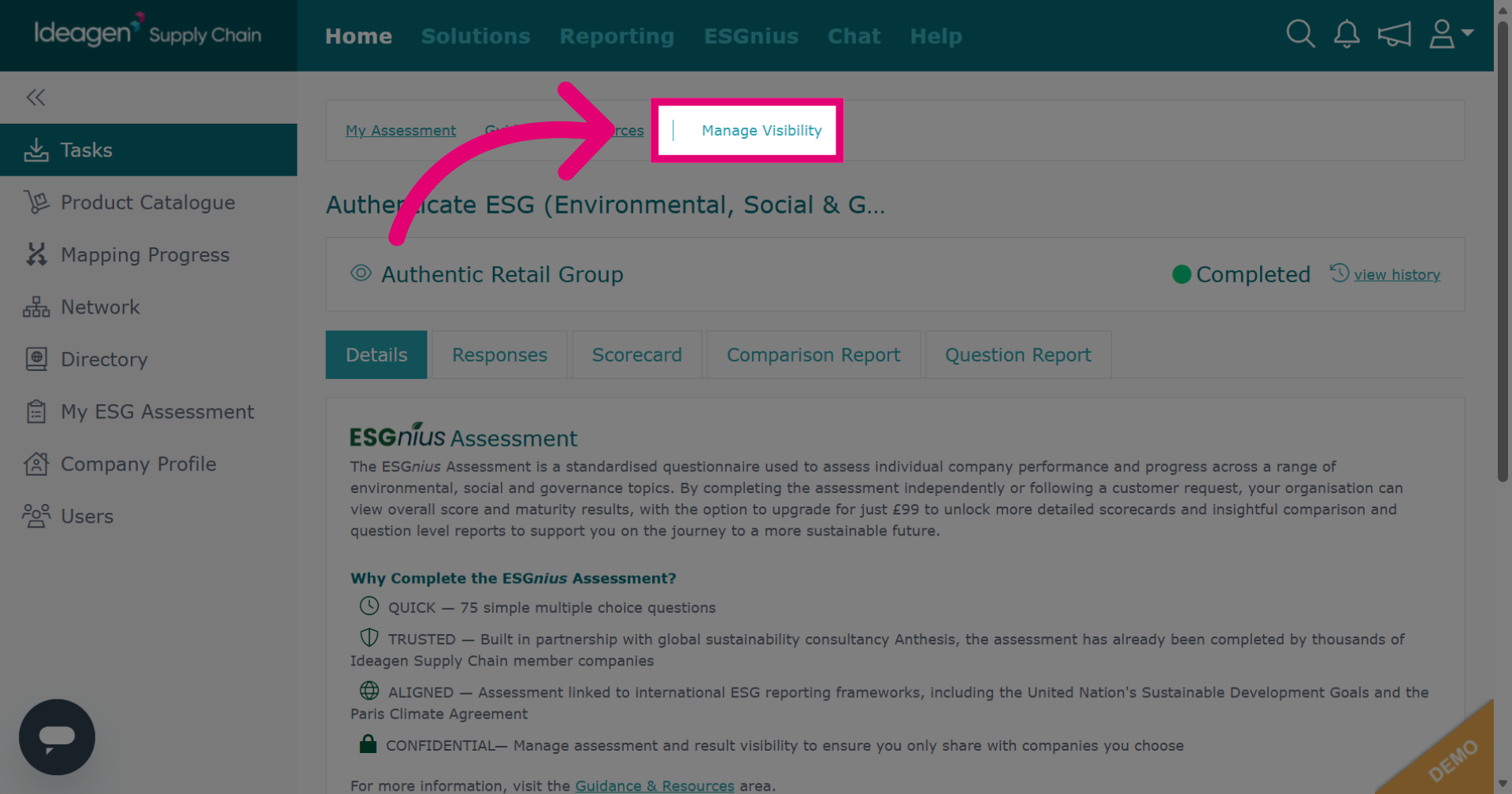The height and width of the screenshot is (794, 1512).
Task: Go to Mapping Progress page
Action: [x=148, y=254]
